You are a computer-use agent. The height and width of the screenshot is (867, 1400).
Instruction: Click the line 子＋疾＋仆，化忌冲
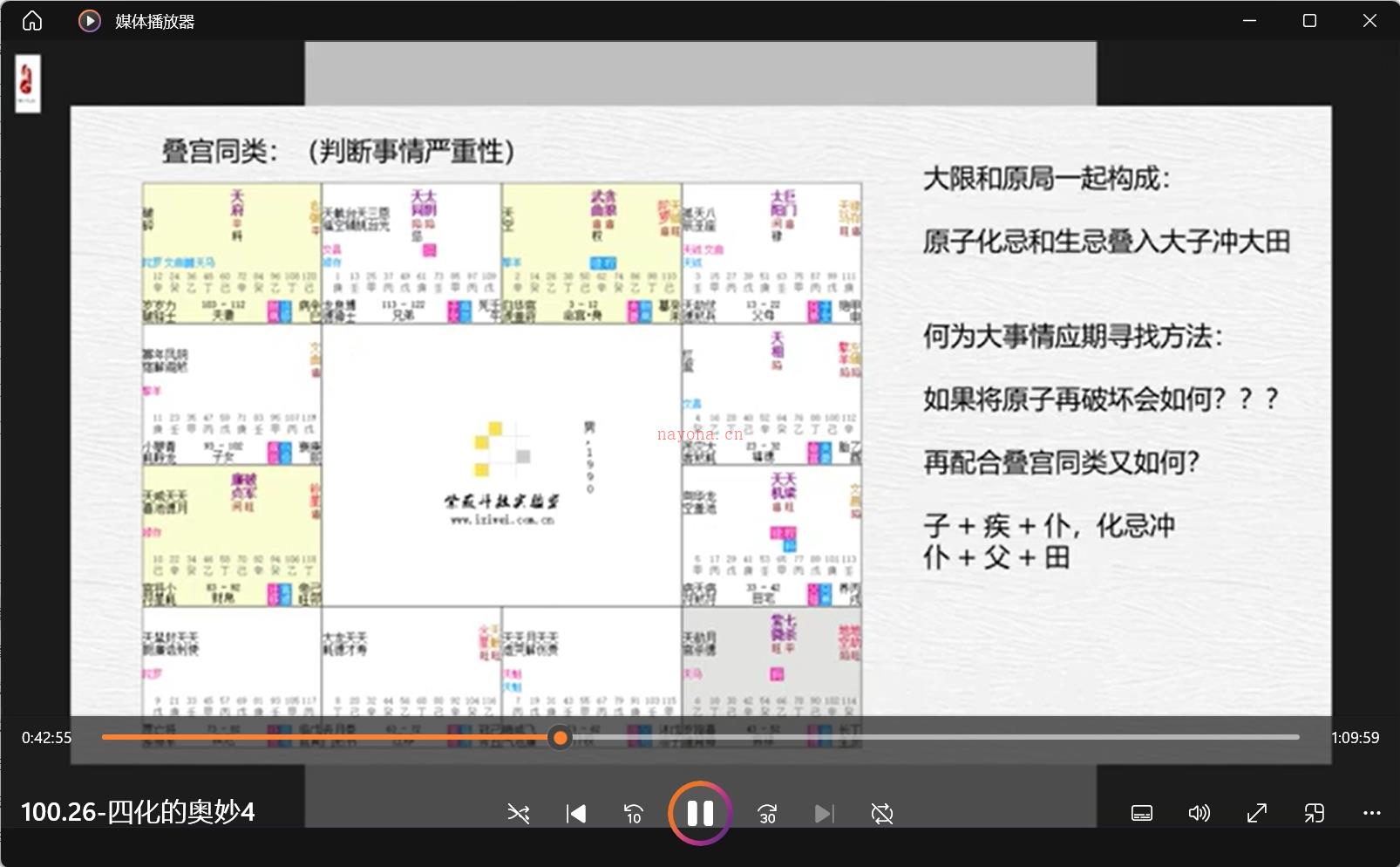1050,526
